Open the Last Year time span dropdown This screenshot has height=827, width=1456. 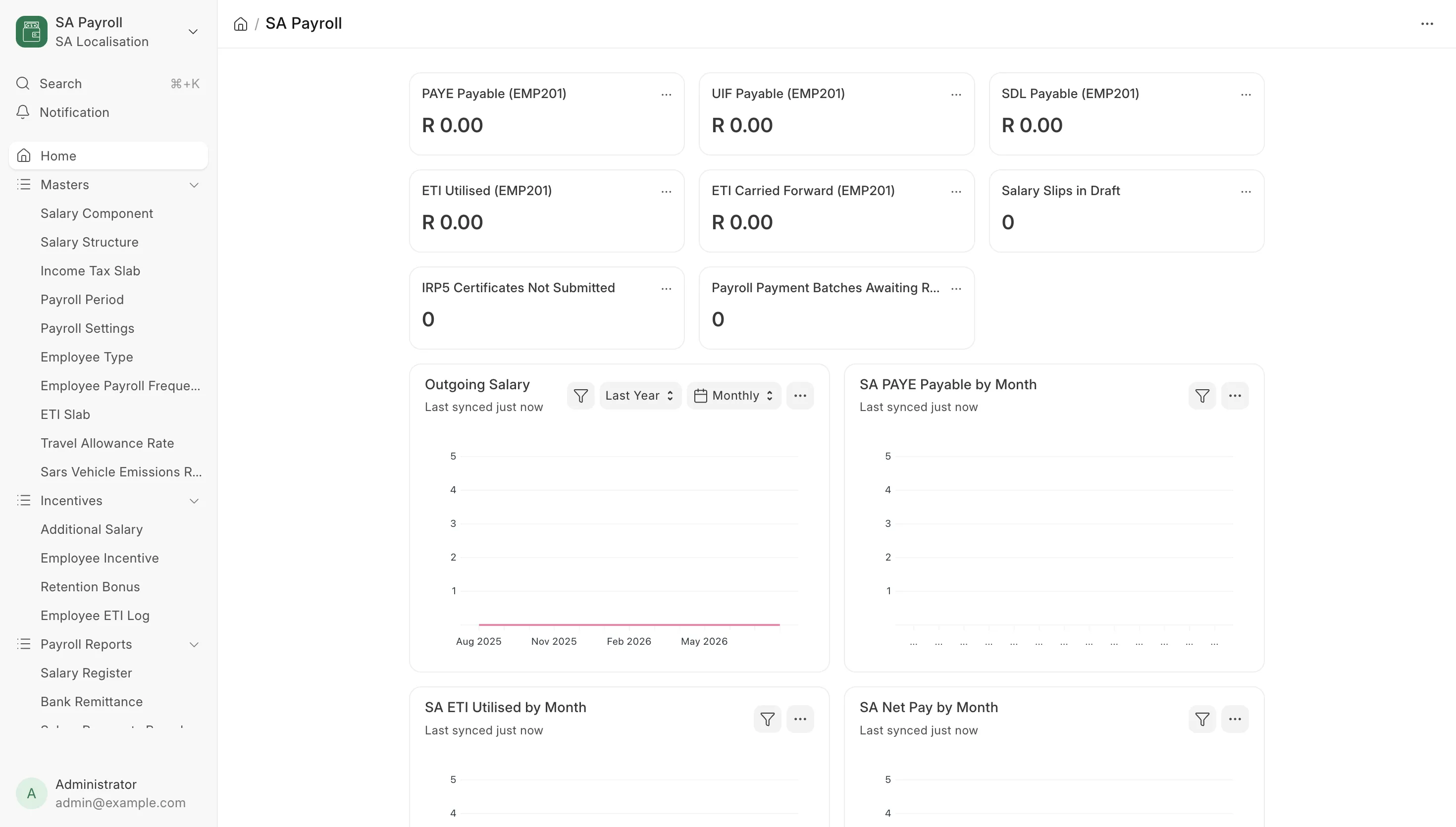tap(640, 396)
